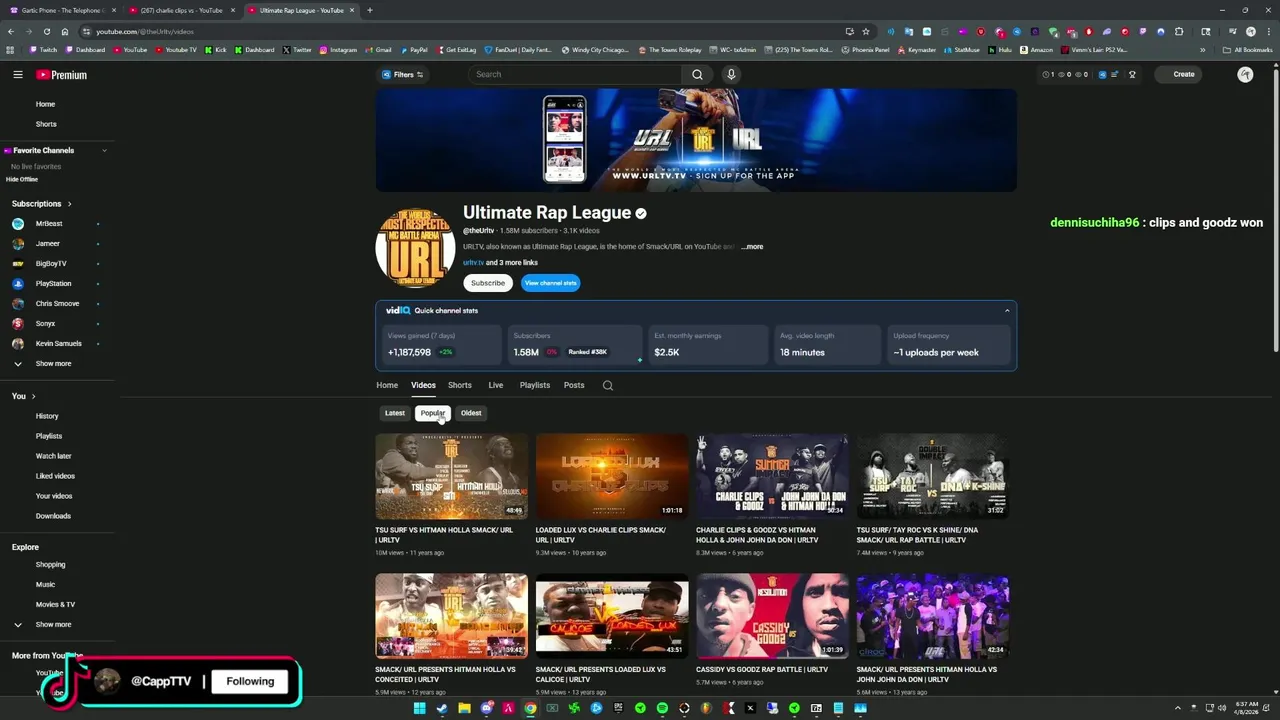Expand the Subscriptions heading arrow

click(x=69, y=204)
